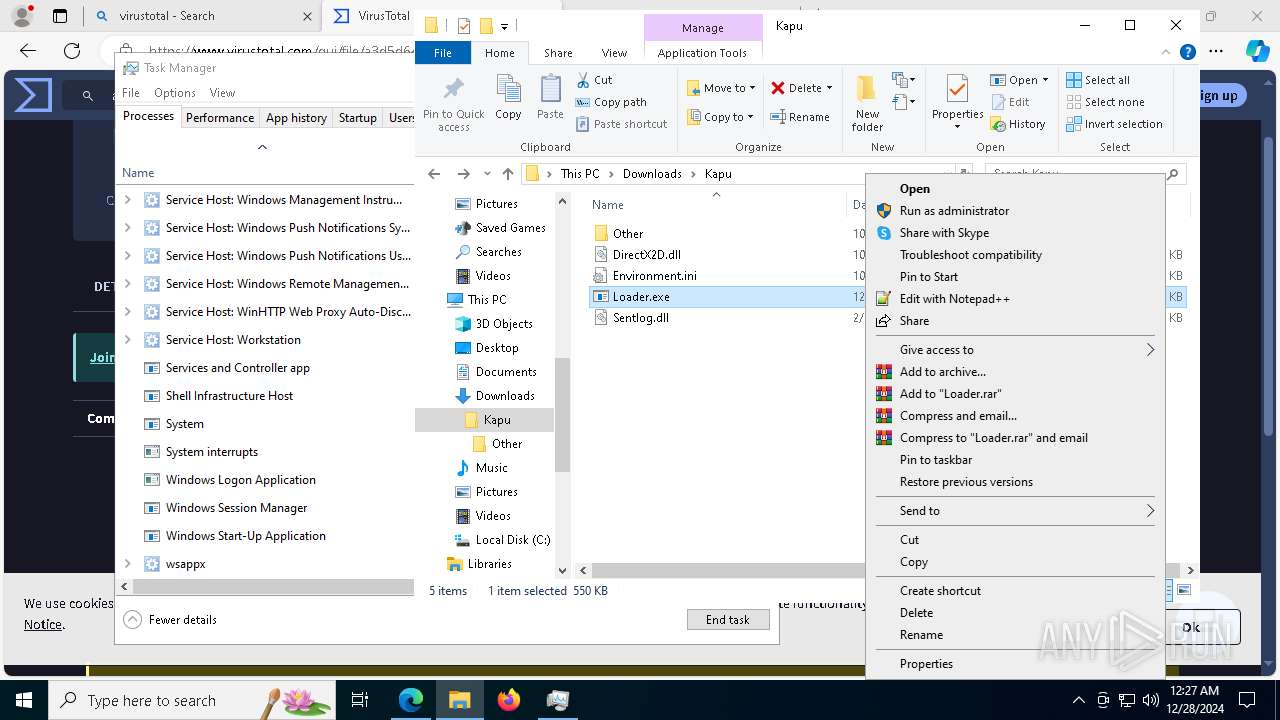Open Options menu in Task Manager
This screenshot has width=1280, height=720.
click(x=175, y=93)
